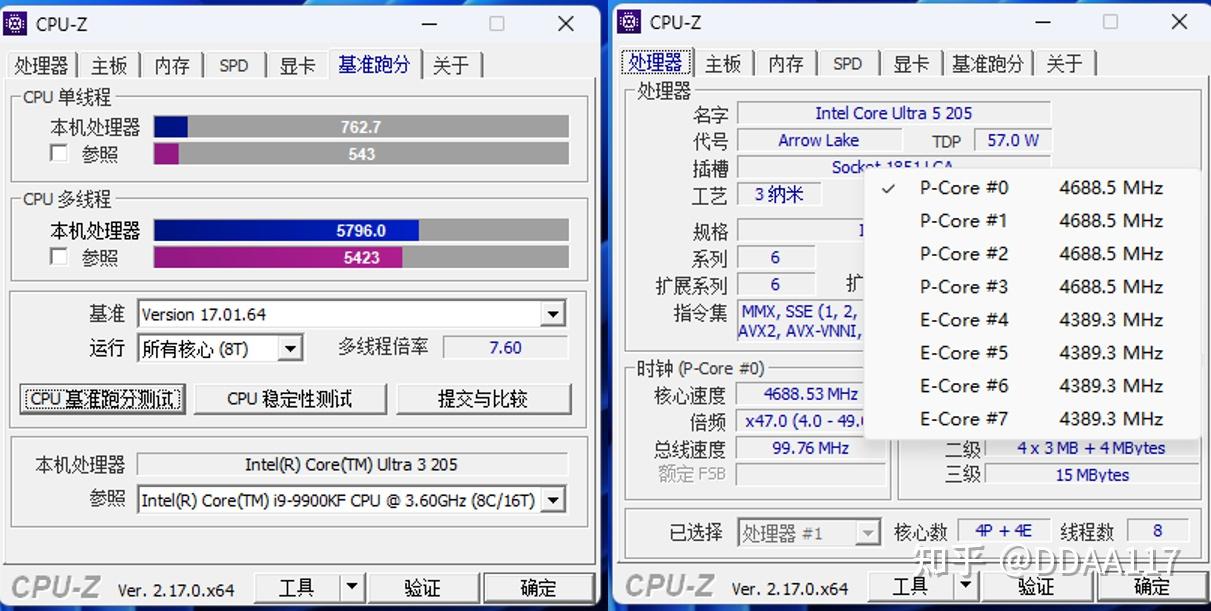Open 基准跑分 tab in right window
This screenshot has height=611, width=1211.
pos(988,64)
